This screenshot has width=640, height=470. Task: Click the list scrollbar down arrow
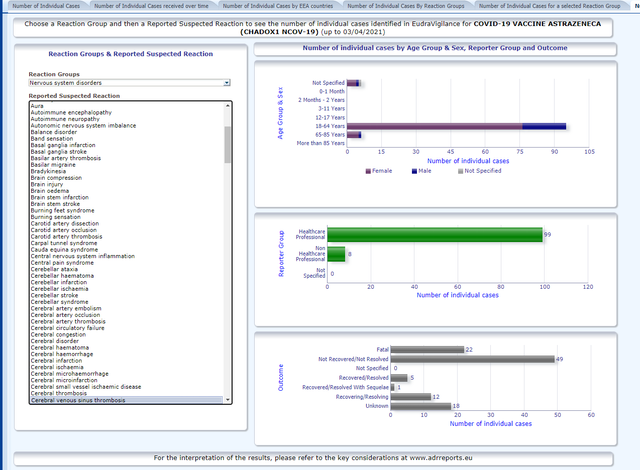pyautogui.click(x=227, y=400)
